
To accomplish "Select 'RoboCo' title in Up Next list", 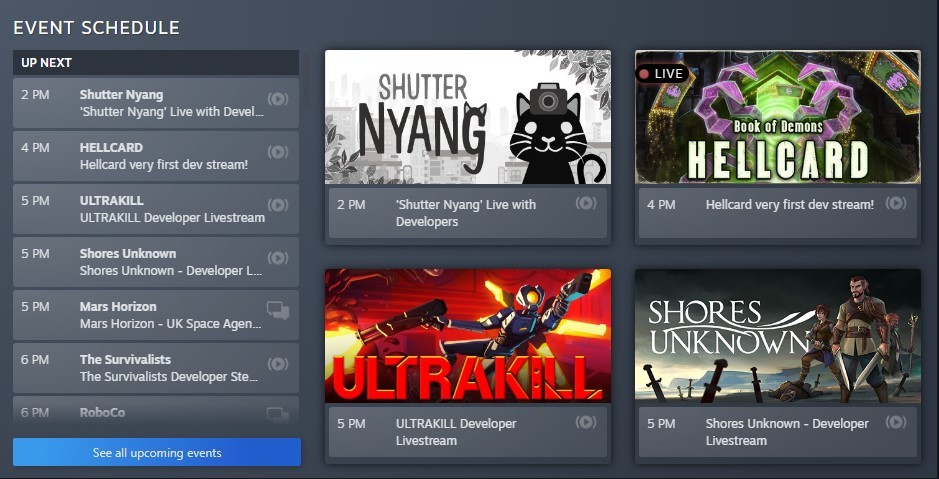I will (102, 413).
